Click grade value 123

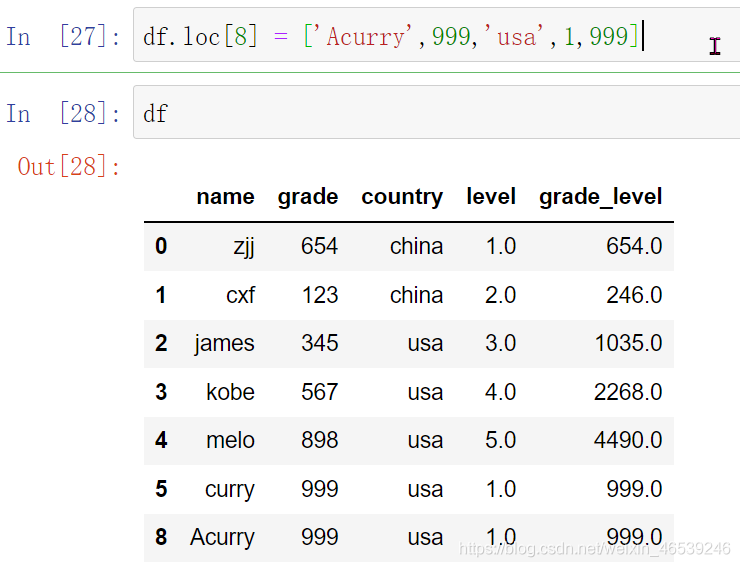click(x=320, y=296)
